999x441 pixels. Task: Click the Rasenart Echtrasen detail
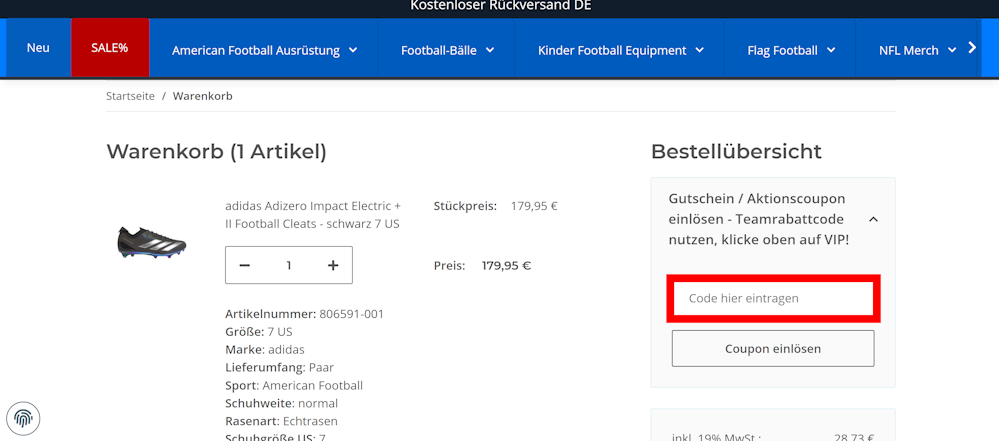point(281,421)
